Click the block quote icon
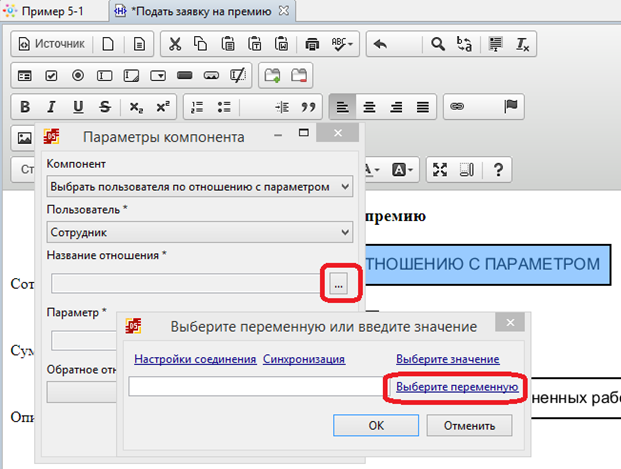This screenshot has height=469, width=621. point(309,106)
